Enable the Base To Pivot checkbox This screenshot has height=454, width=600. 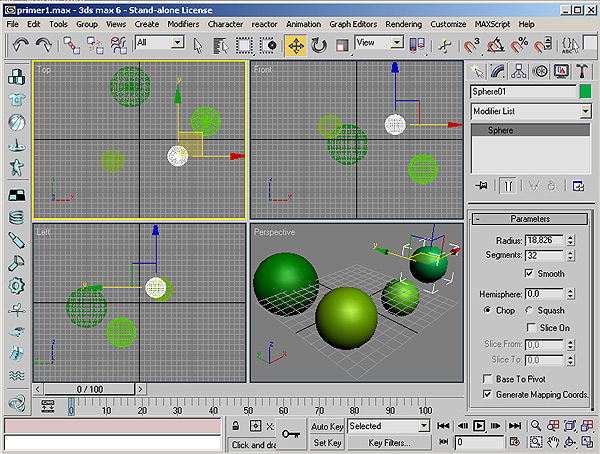tap(488, 379)
